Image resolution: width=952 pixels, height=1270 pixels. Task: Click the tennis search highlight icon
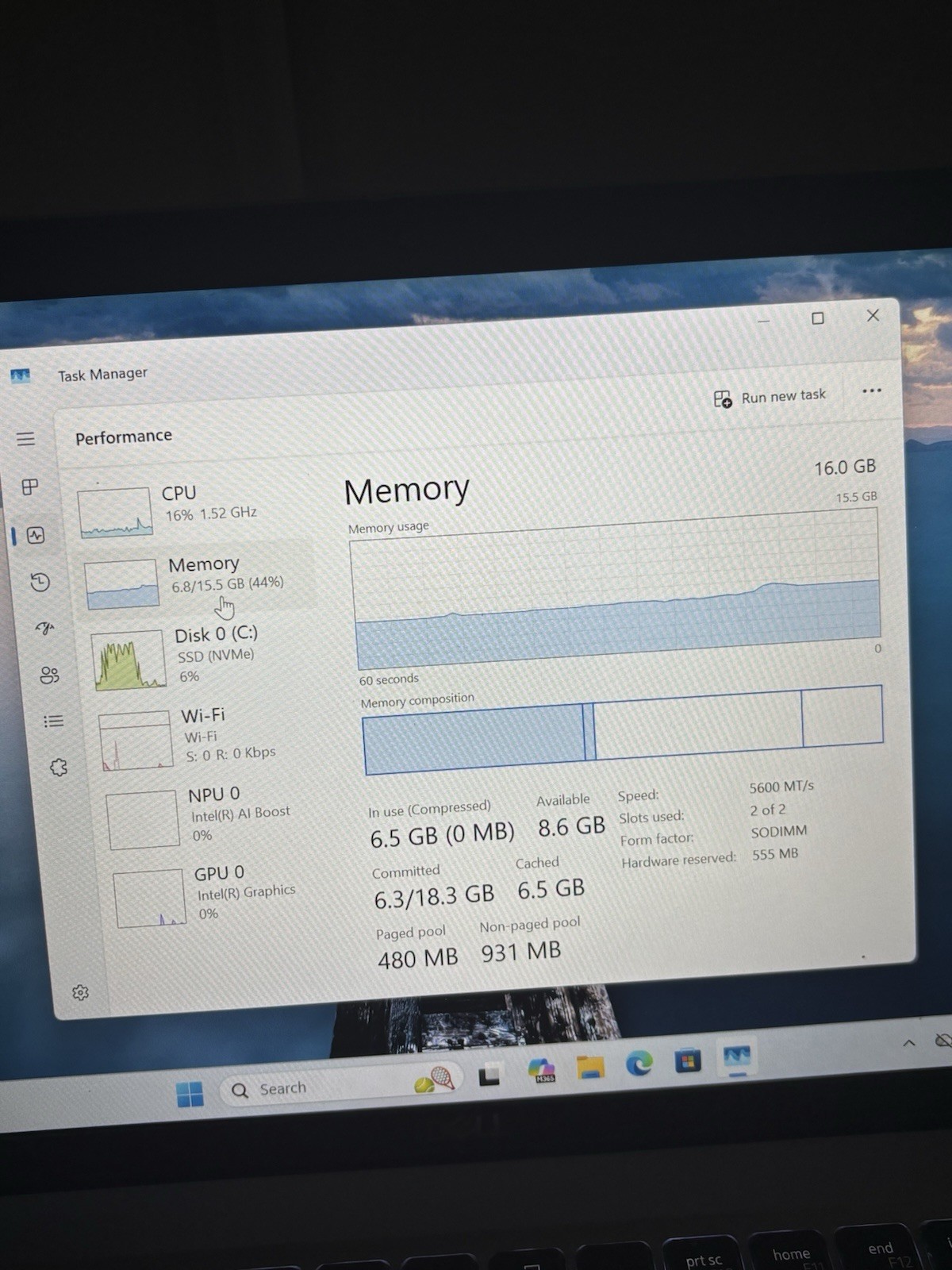(434, 1079)
